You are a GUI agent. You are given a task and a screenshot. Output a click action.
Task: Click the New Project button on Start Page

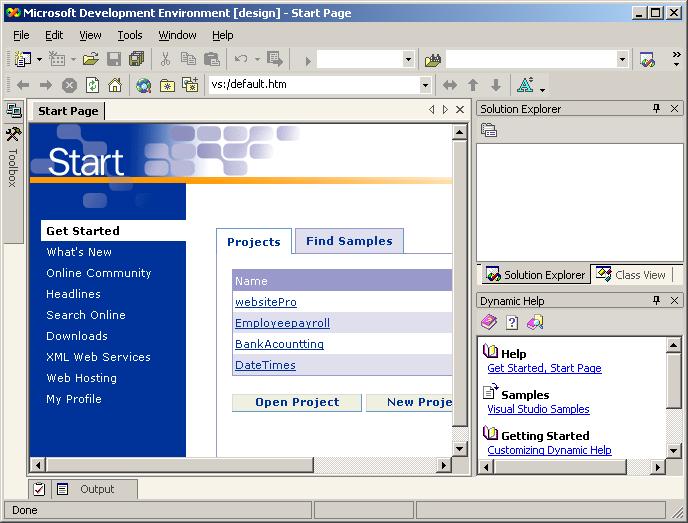coord(409,402)
